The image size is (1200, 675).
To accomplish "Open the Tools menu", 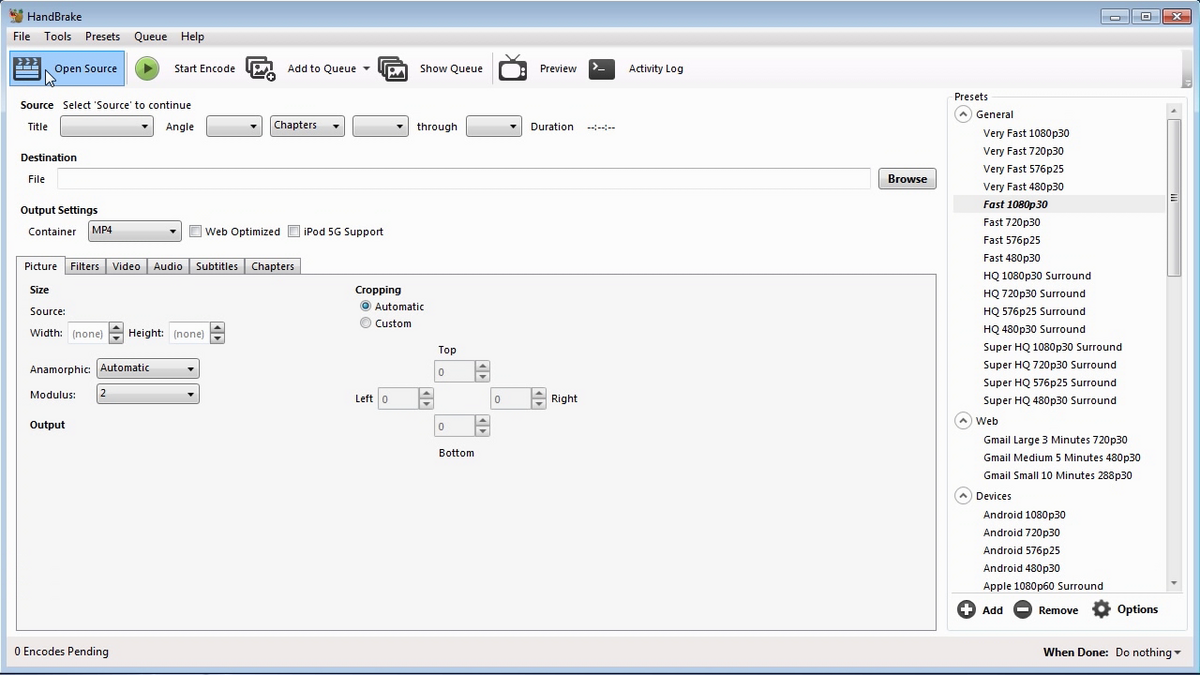I will click(x=58, y=36).
